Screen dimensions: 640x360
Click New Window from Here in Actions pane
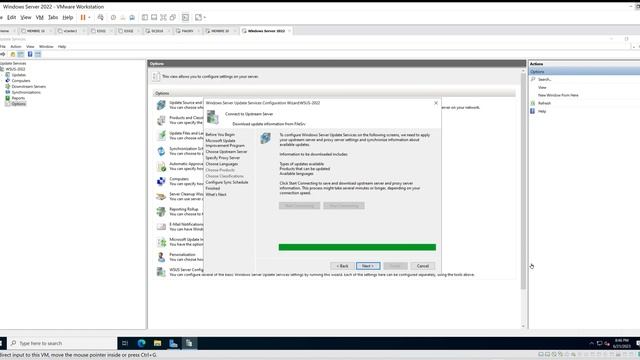pyautogui.click(x=558, y=95)
